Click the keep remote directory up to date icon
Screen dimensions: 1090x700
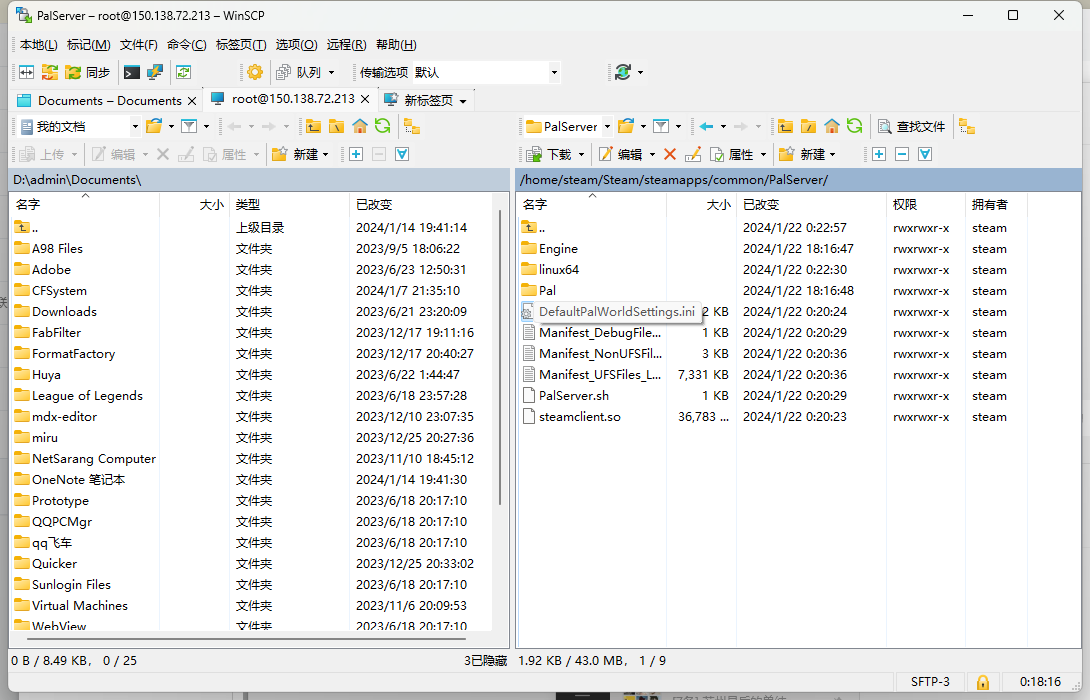coord(184,72)
